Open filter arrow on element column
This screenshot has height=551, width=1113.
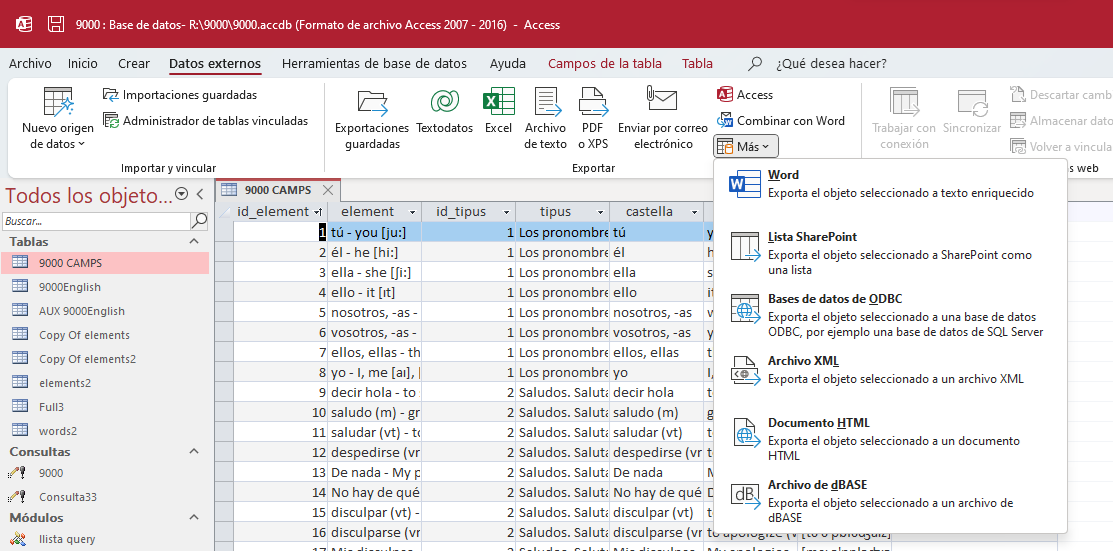[413, 212]
